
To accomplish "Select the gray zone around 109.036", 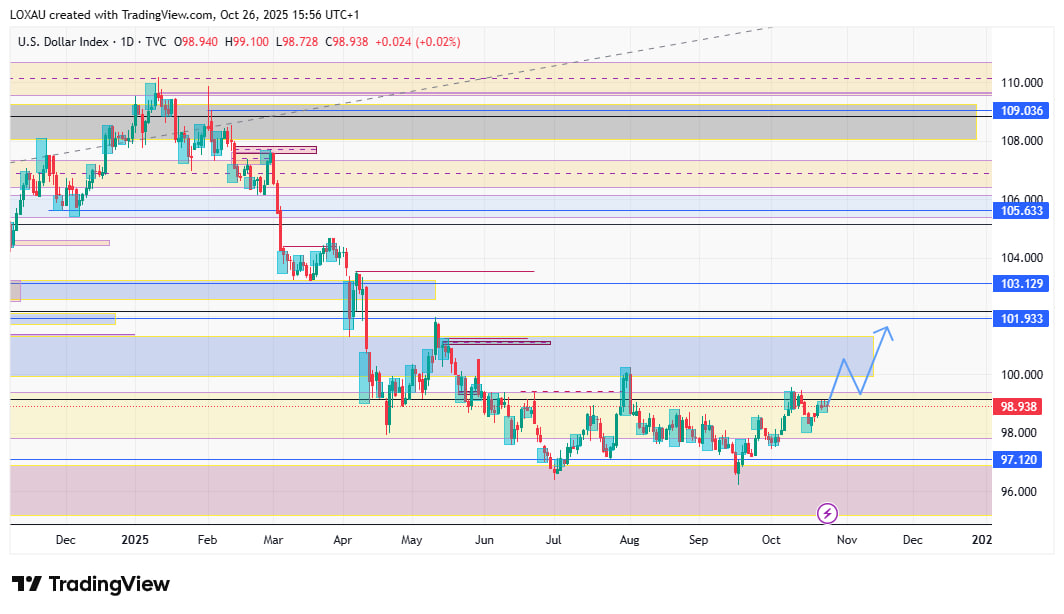I will click(x=600, y=125).
